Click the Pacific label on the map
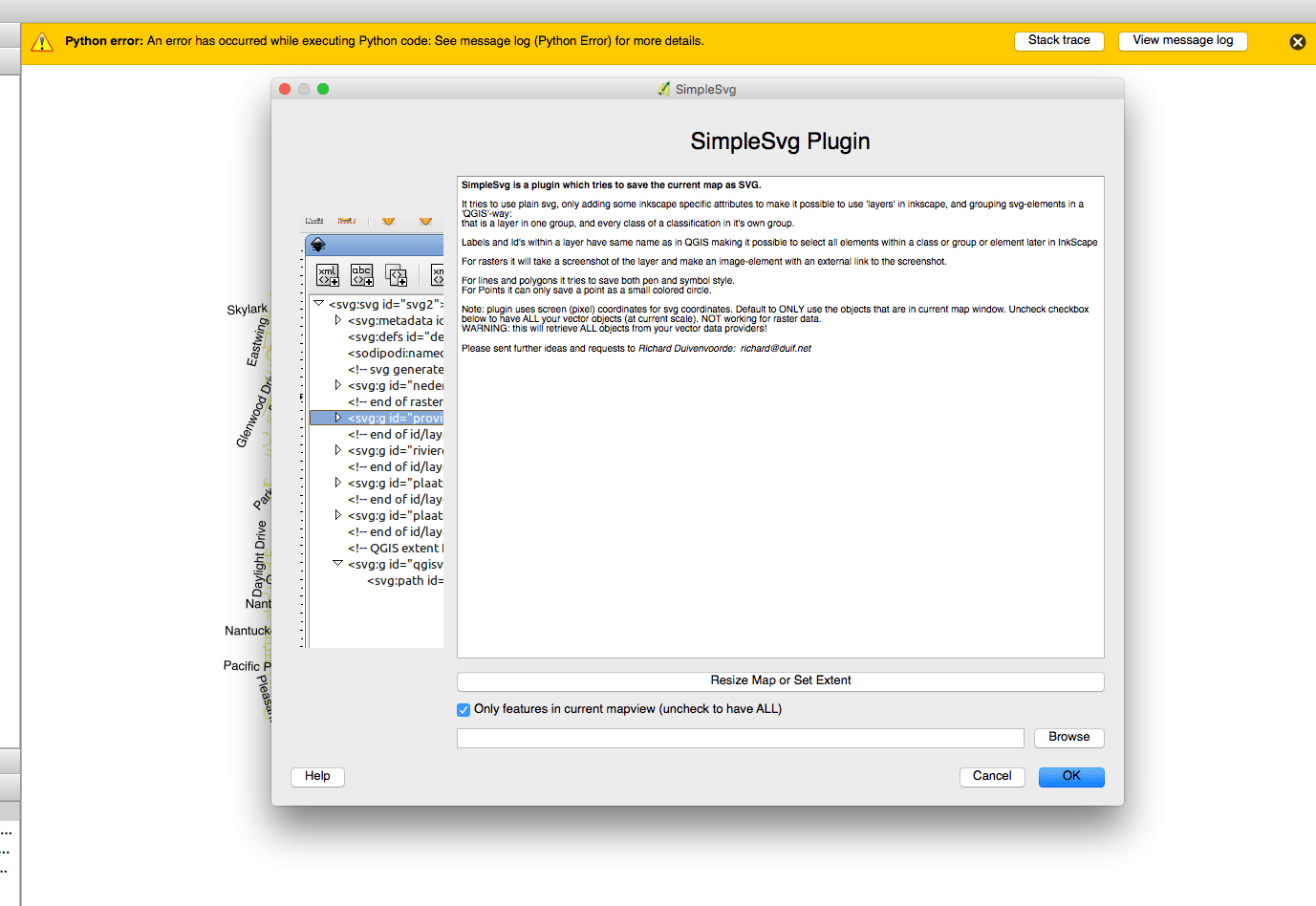Screen dimensions: 1316x906 coord(242,666)
